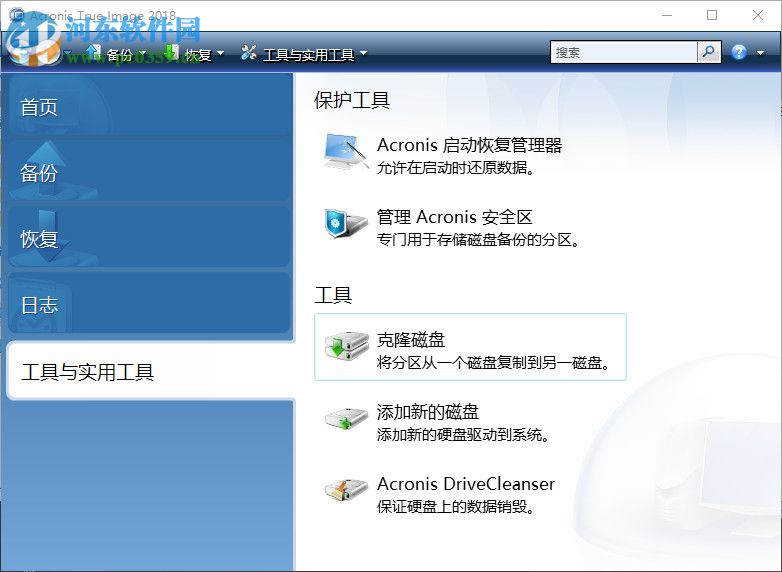Click the magnifier search button
782x572 pixels.
[x=709, y=52]
